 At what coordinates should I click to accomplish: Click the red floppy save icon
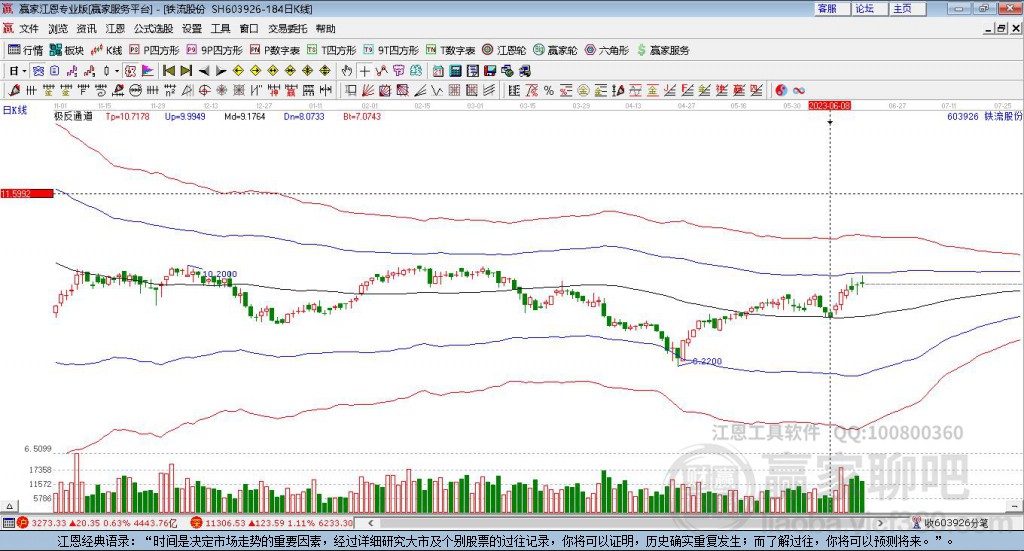coord(490,71)
